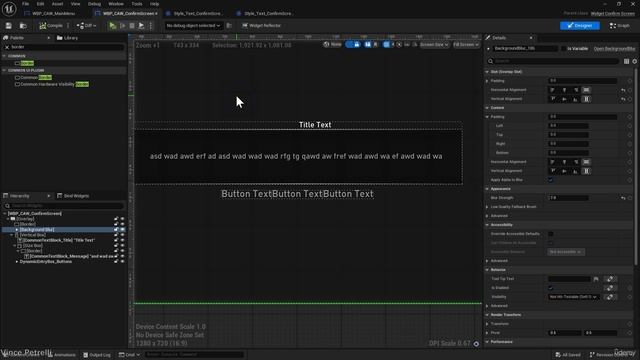Open the Widget Reflector
This screenshot has width=640, height=360.
click(261, 26)
